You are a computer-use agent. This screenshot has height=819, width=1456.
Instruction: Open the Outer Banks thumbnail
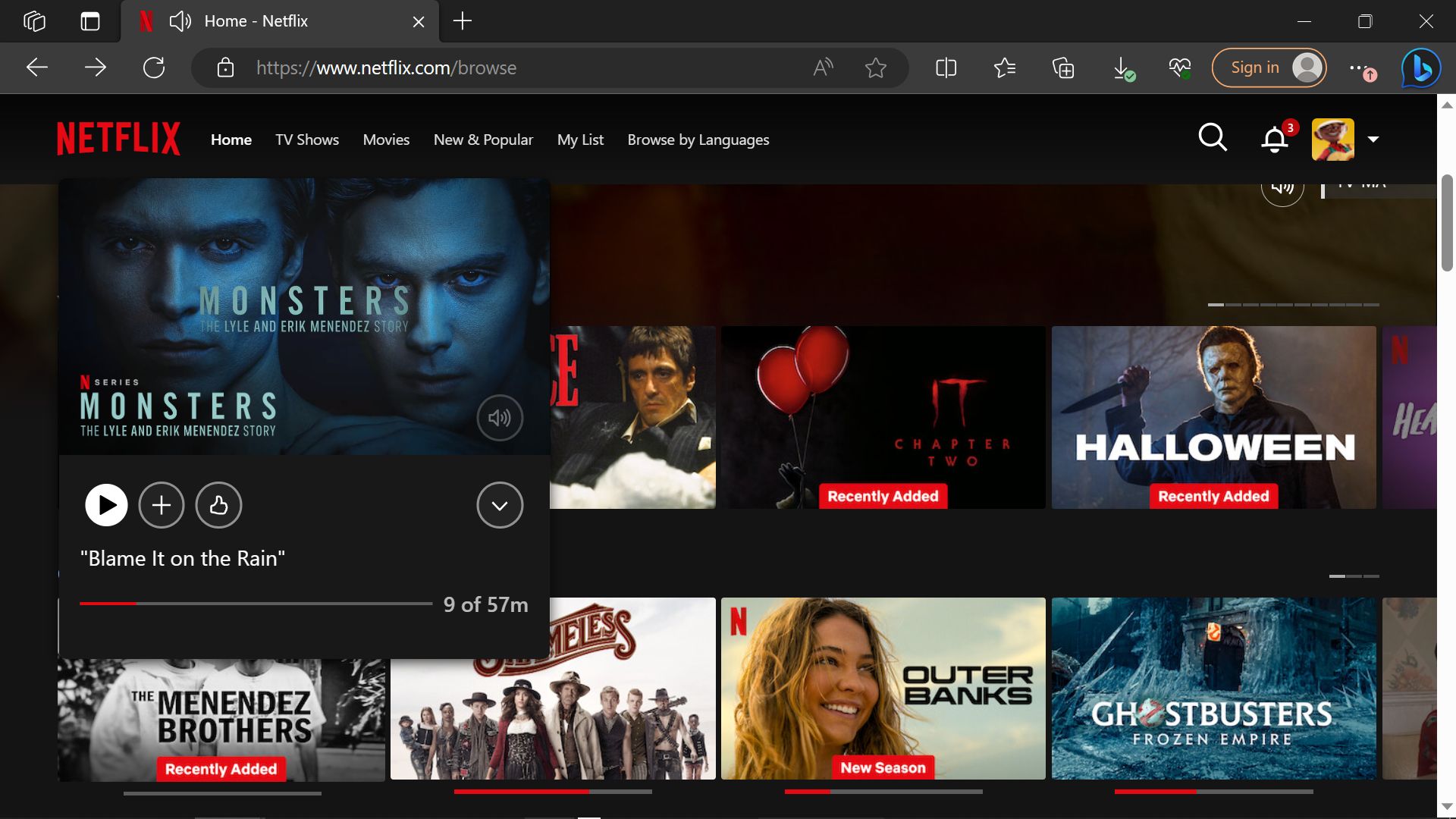883,689
